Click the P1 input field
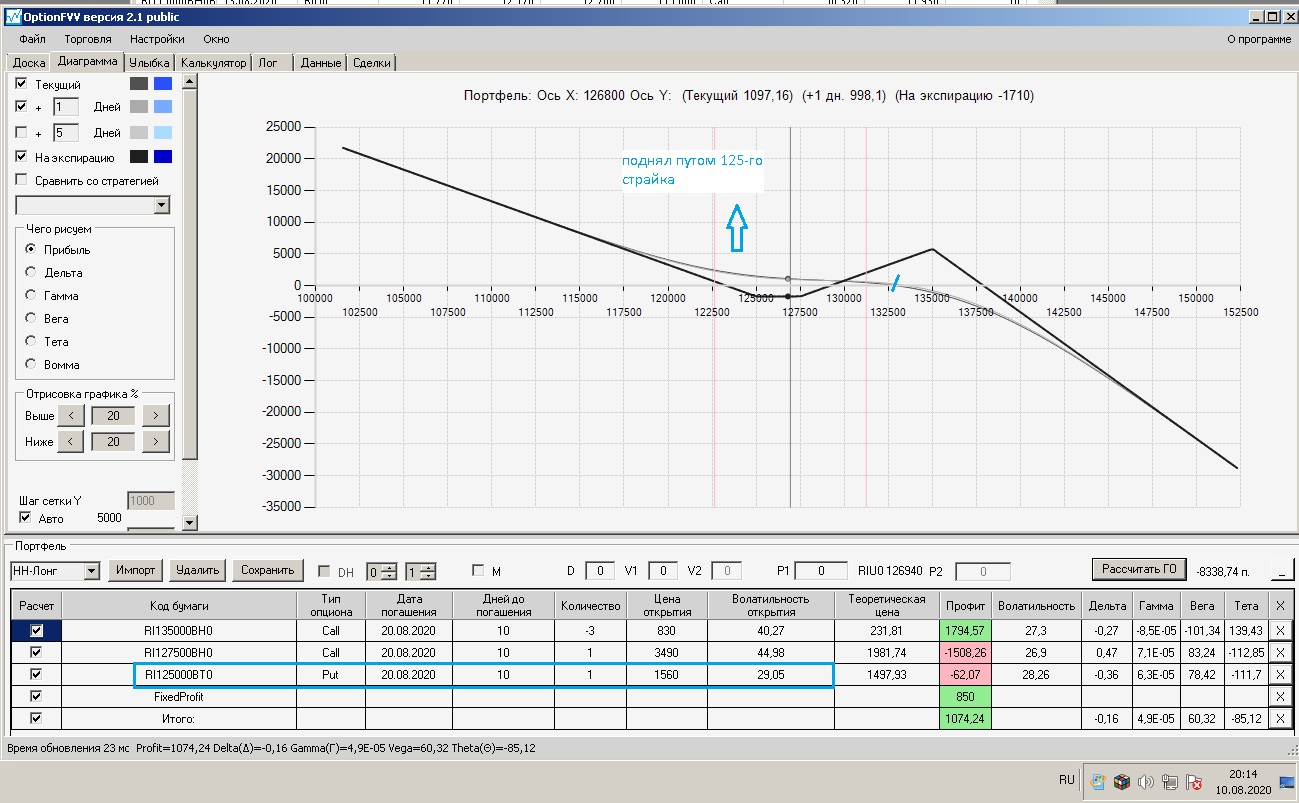Viewport: 1299px width, 803px height. (x=821, y=571)
